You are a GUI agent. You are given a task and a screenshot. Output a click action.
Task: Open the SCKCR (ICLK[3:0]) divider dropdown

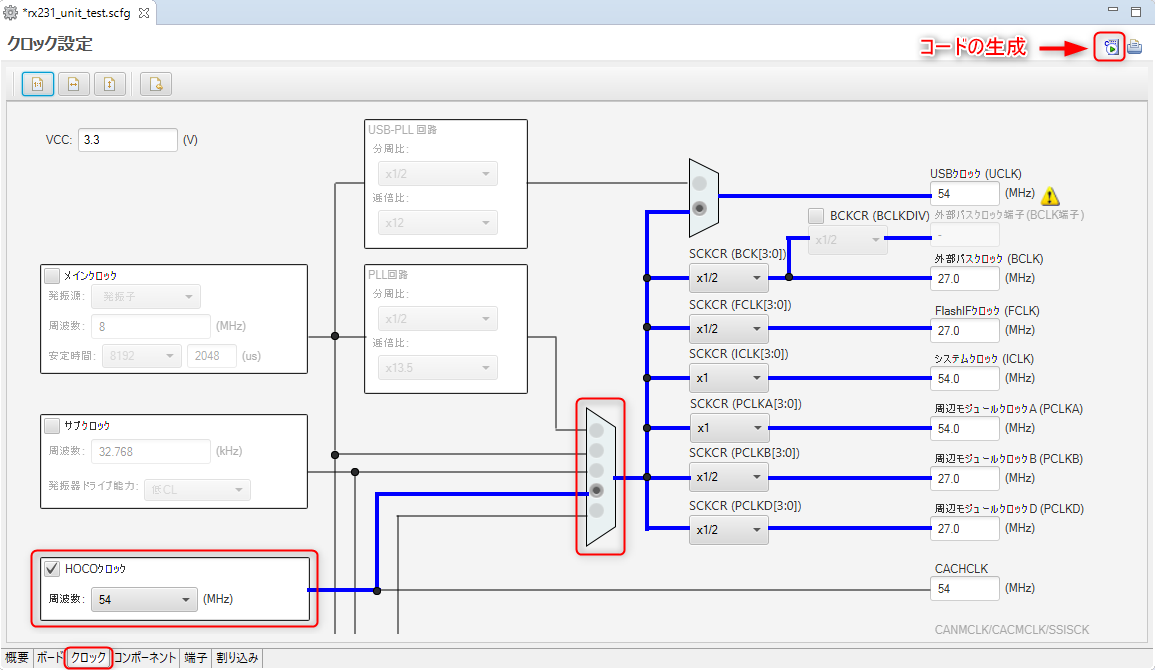[x=729, y=378]
